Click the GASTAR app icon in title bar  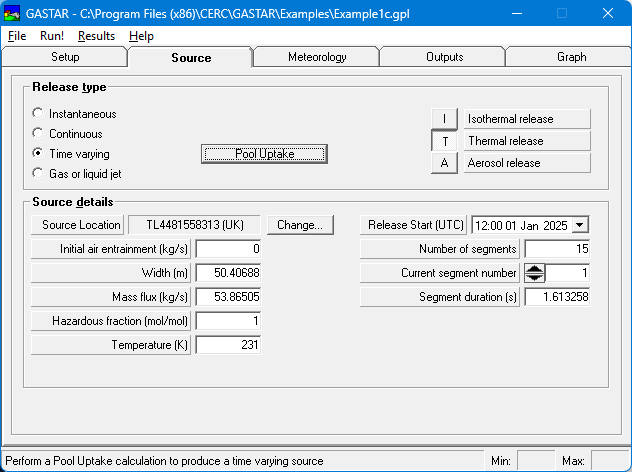(x=12, y=13)
